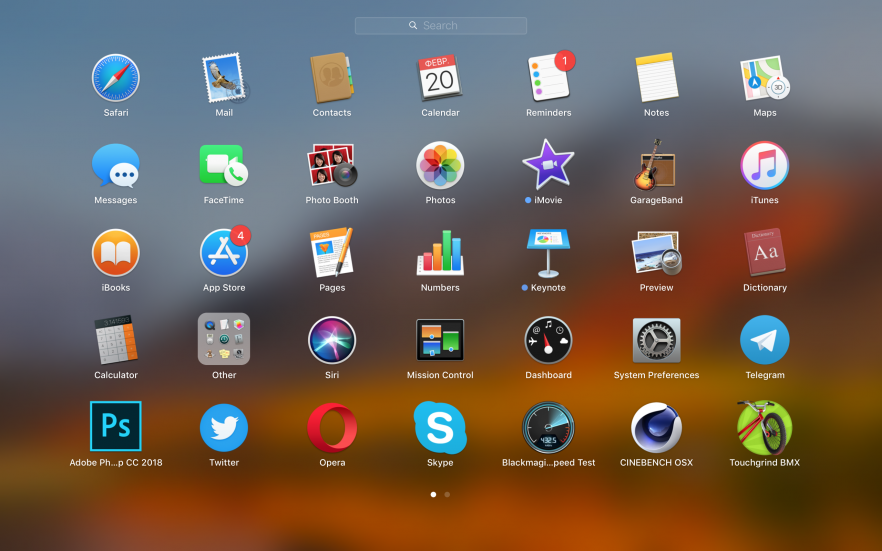Launch Telegram
This screenshot has width=882, height=551.
coord(764,340)
